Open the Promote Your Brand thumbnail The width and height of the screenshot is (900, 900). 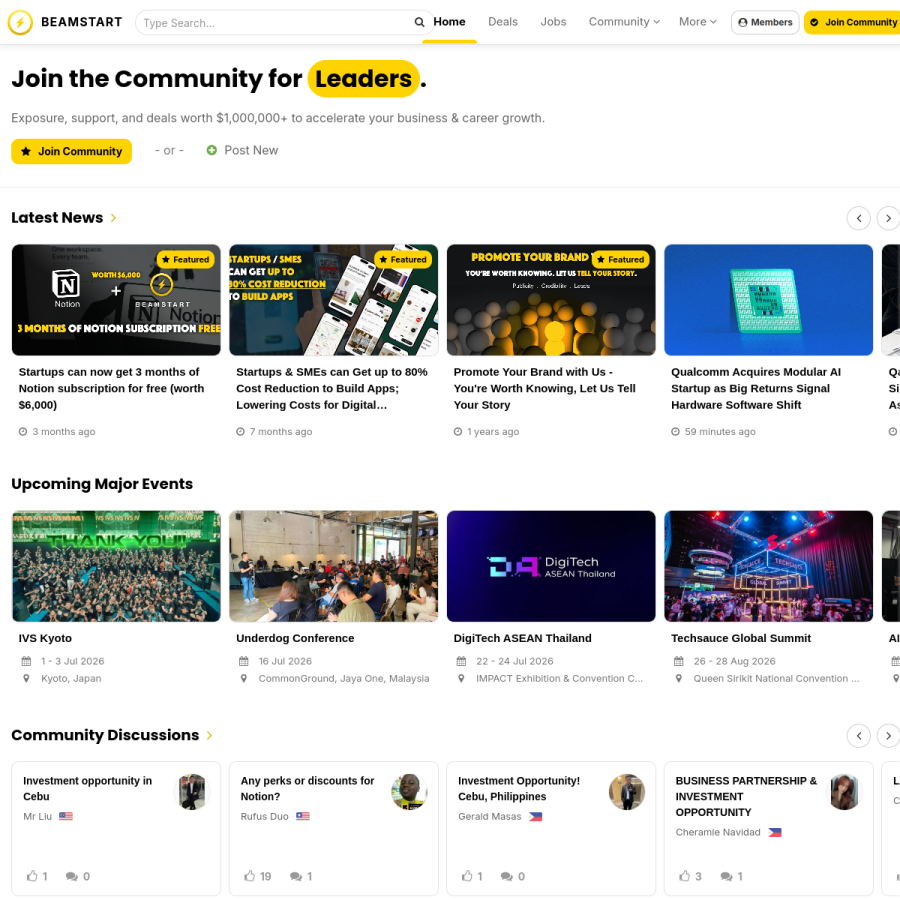[551, 300]
